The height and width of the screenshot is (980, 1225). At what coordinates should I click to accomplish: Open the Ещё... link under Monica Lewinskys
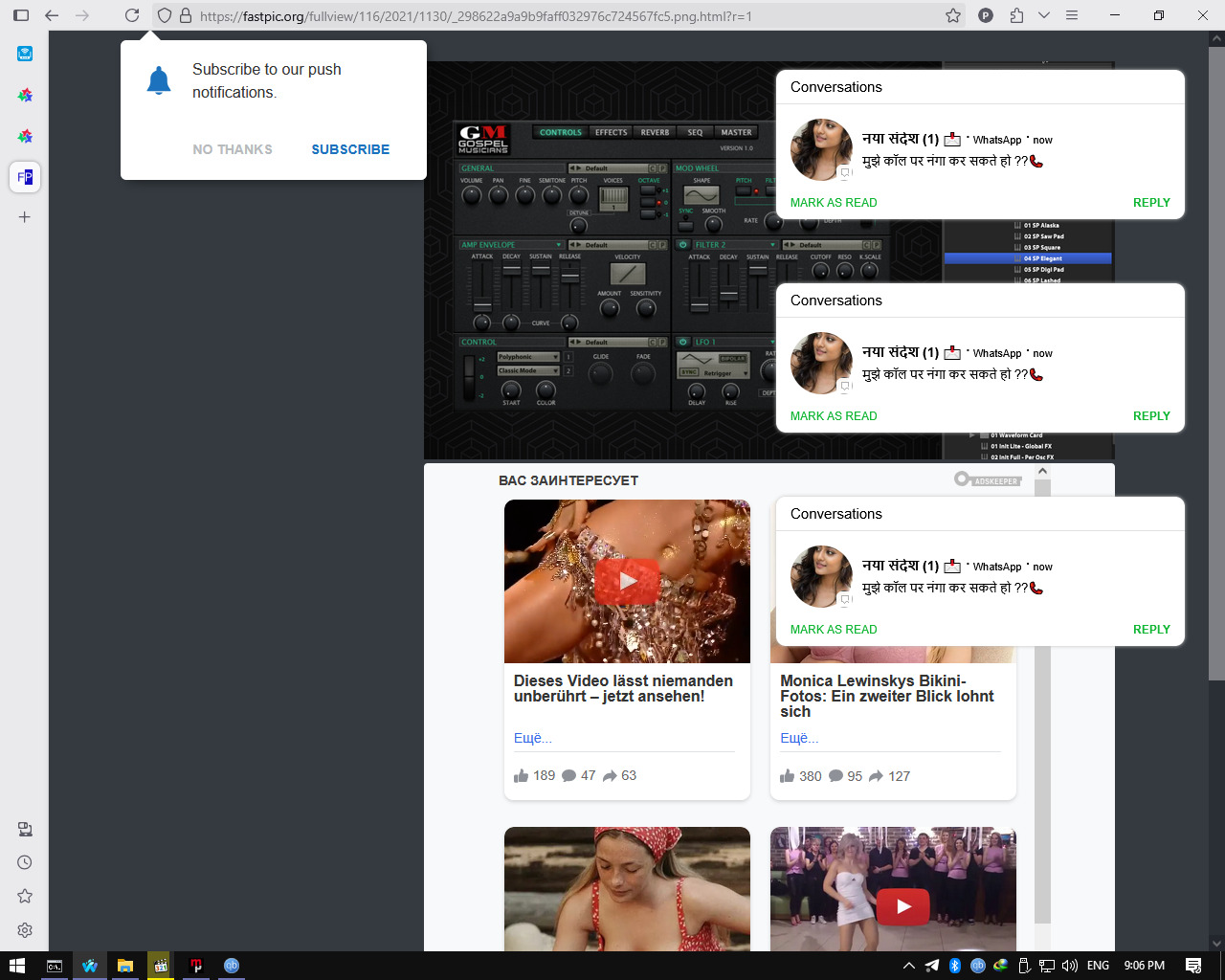[799, 738]
